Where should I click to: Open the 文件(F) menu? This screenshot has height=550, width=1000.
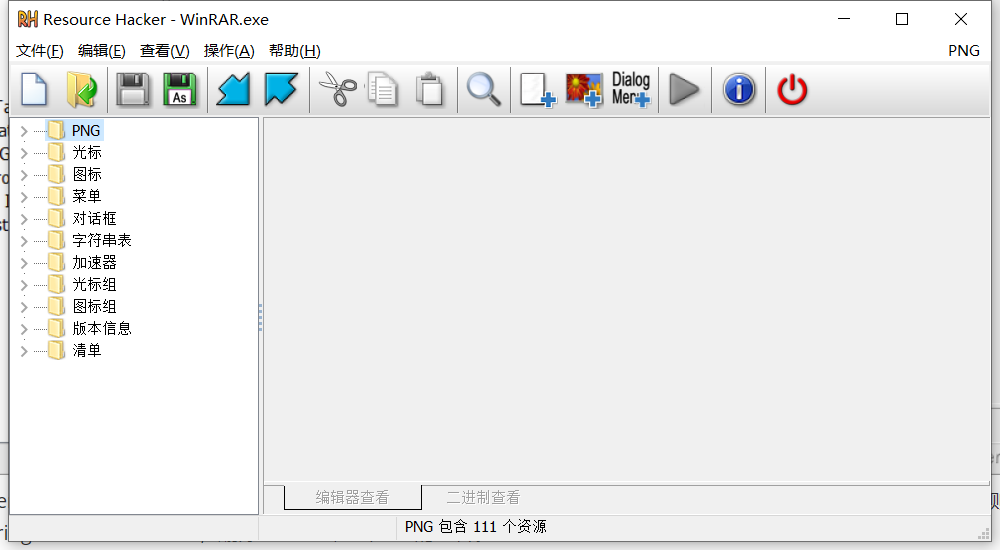(x=40, y=50)
